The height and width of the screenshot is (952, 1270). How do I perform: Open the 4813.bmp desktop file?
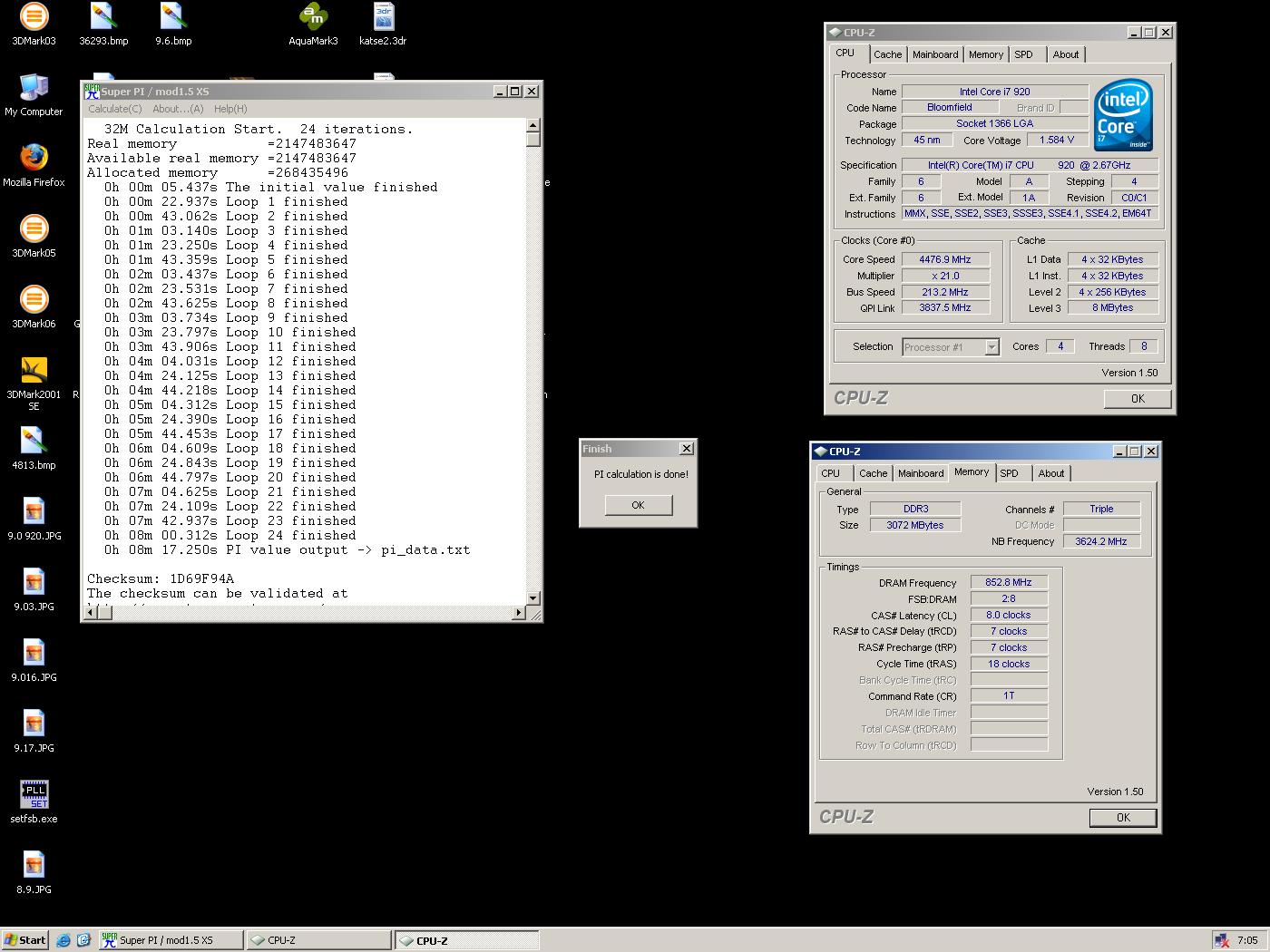(34, 448)
